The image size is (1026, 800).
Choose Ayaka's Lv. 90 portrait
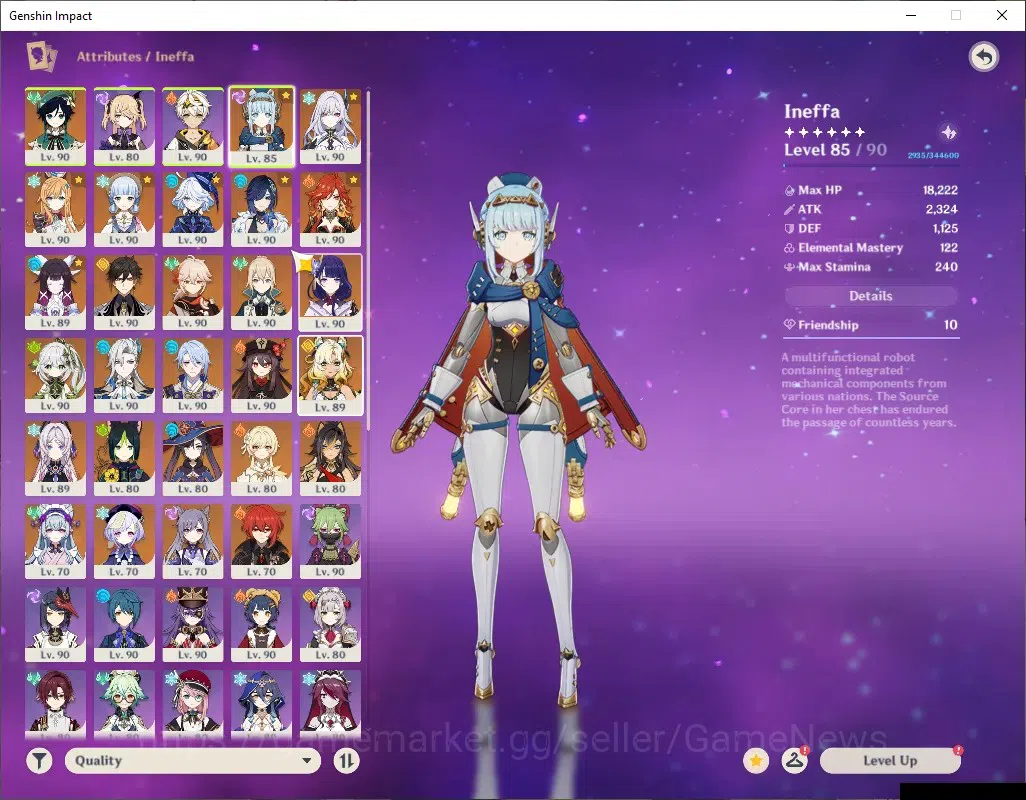pyautogui.click(x=124, y=209)
